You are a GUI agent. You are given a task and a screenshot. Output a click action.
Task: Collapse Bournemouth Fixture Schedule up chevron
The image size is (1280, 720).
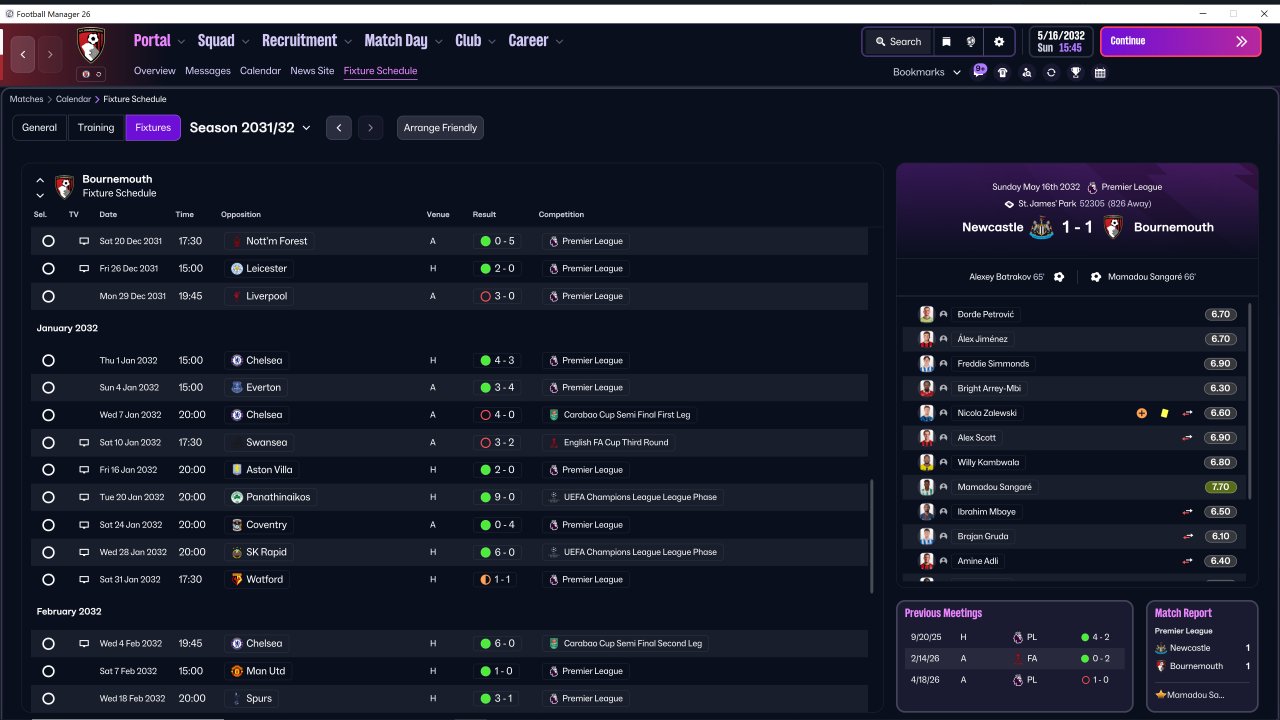40,180
